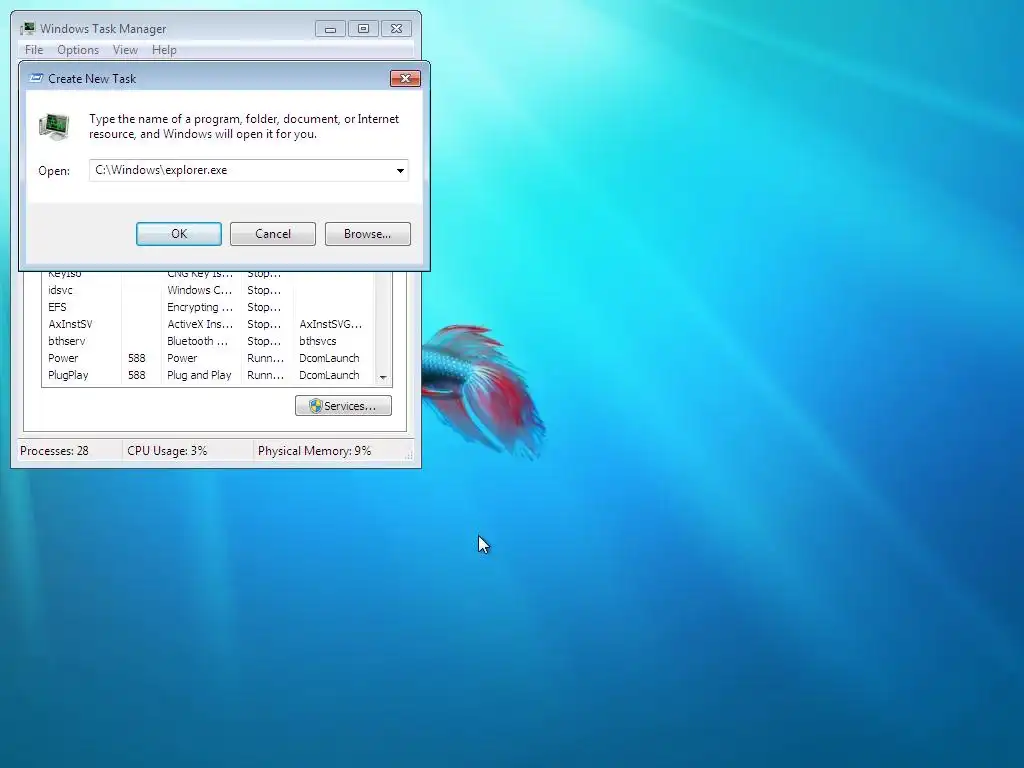Select the PlugPlay service name
The width and height of the screenshot is (1024, 768).
(68, 375)
